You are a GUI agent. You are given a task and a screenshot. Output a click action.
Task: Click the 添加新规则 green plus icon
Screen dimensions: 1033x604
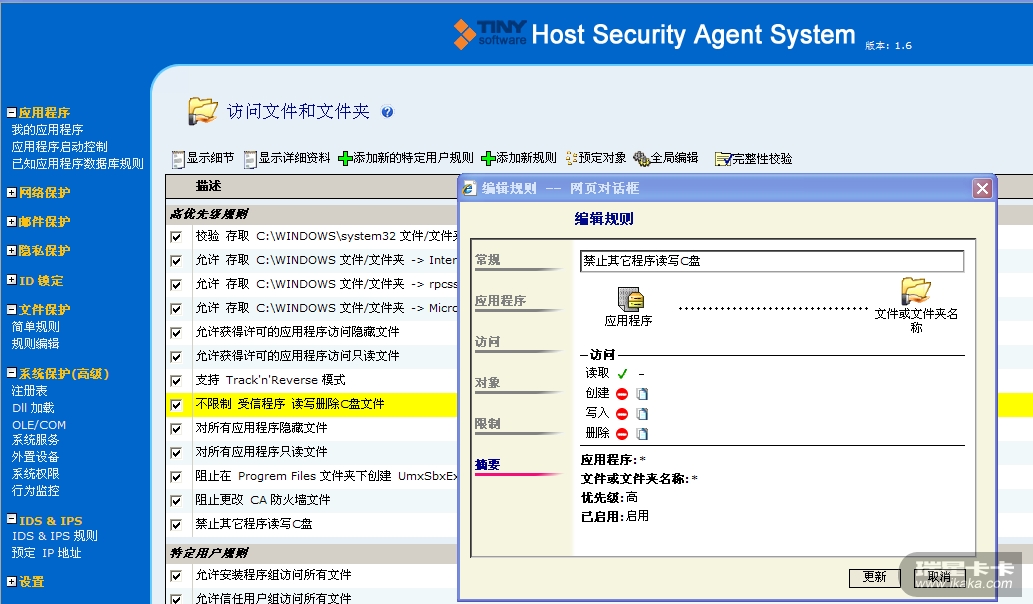click(x=489, y=158)
